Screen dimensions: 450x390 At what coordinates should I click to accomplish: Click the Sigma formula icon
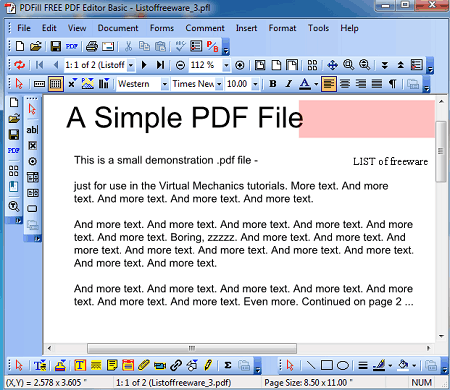[x=228, y=365]
